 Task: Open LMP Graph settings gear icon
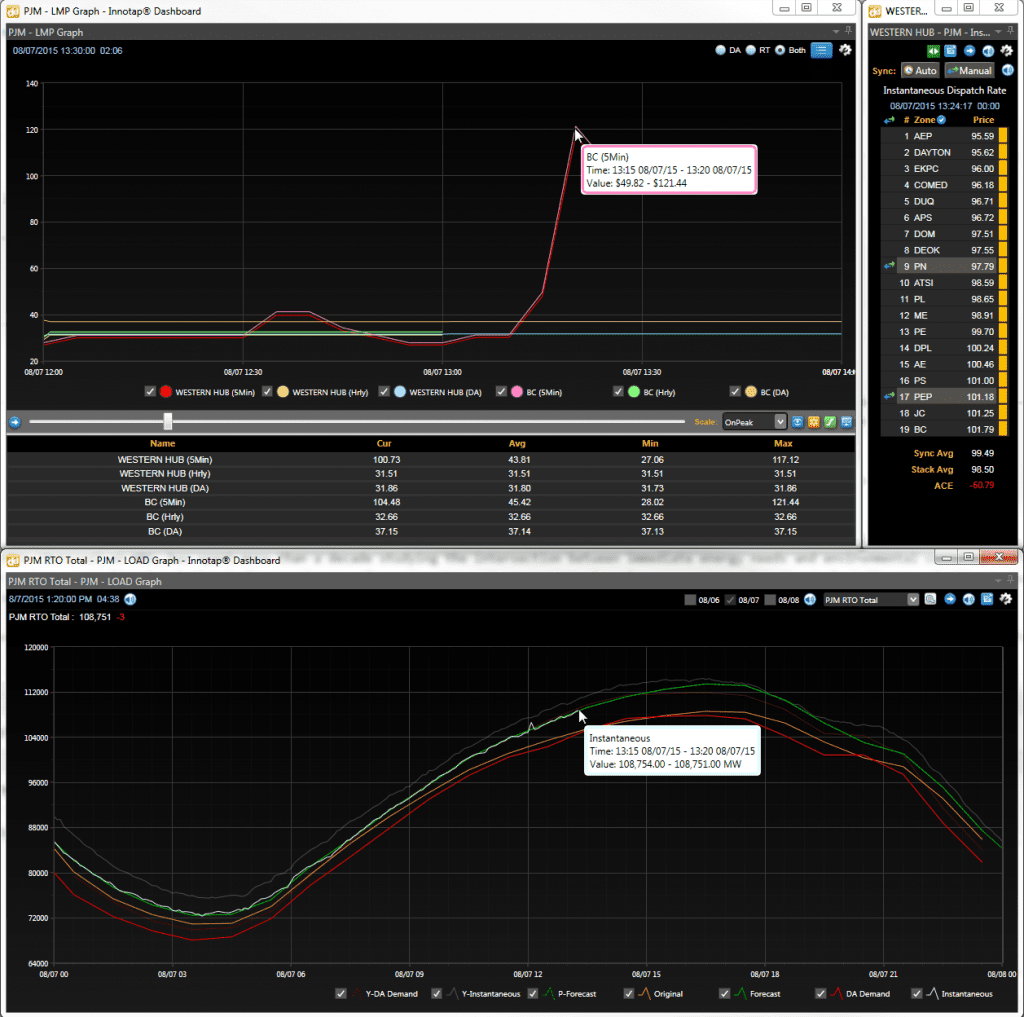click(845, 50)
